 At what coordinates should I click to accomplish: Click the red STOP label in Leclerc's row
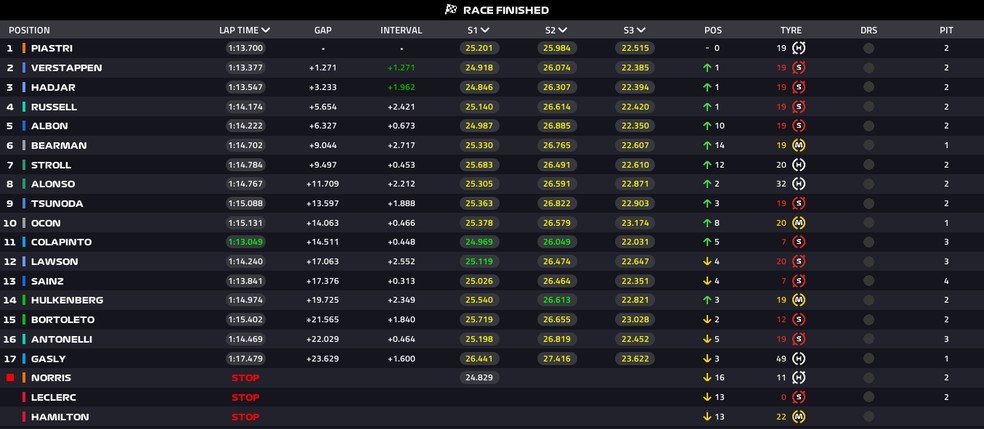pyautogui.click(x=245, y=398)
